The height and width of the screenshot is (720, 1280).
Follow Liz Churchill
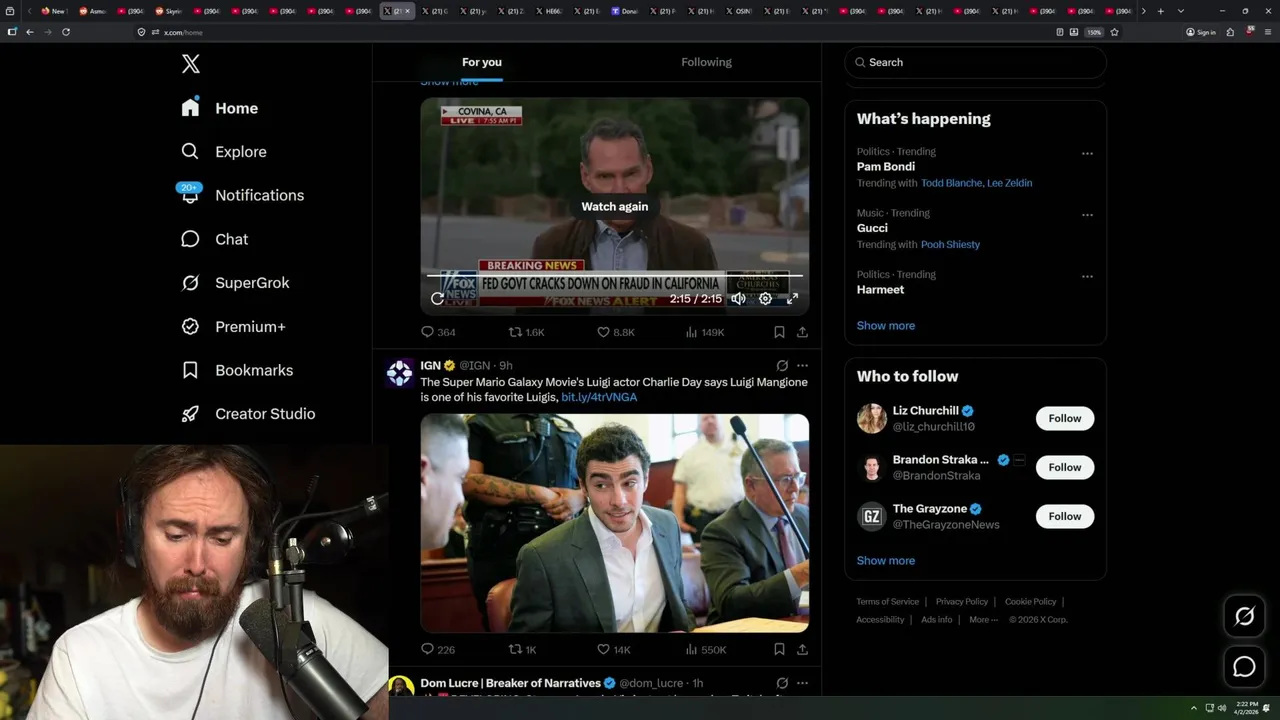coord(1065,418)
